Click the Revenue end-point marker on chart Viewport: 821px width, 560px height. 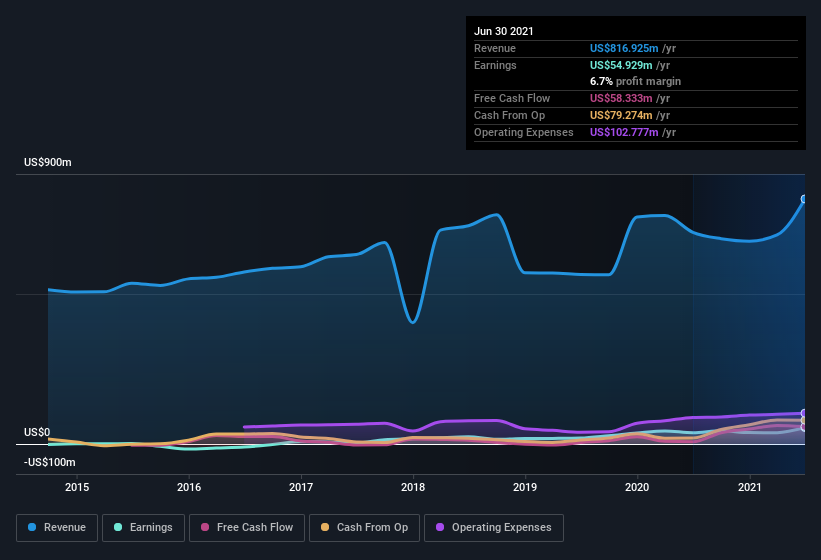click(804, 199)
